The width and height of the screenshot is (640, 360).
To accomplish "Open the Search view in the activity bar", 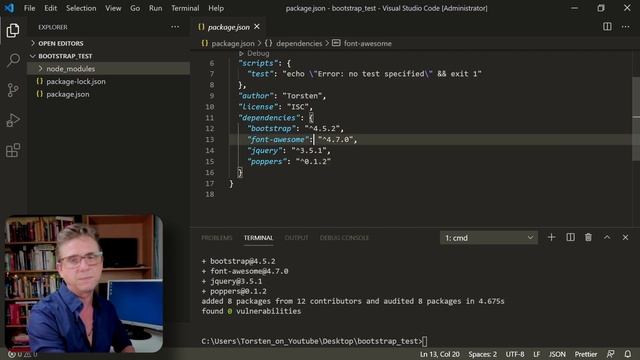I will click(13, 60).
